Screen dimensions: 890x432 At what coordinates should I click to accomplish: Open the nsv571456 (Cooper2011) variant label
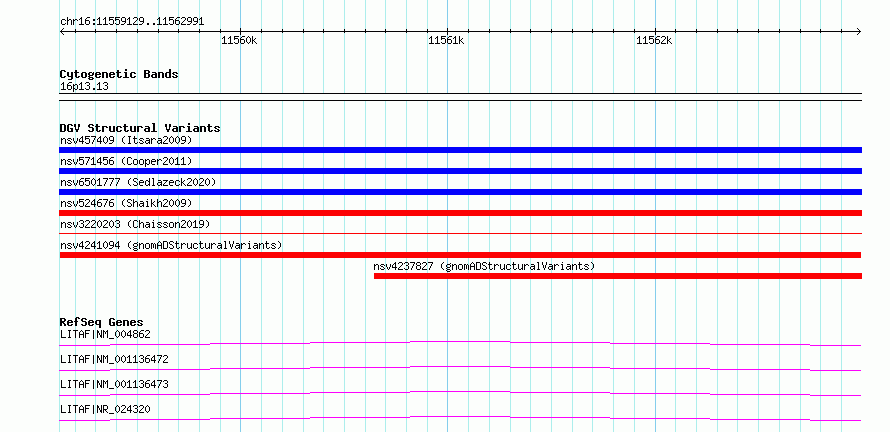pyautogui.click(x=126, y=161)
